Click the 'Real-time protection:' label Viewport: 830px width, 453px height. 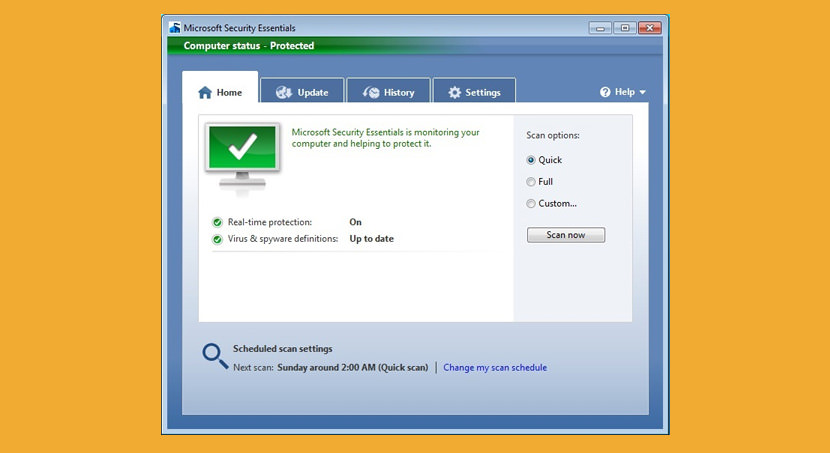270,222
